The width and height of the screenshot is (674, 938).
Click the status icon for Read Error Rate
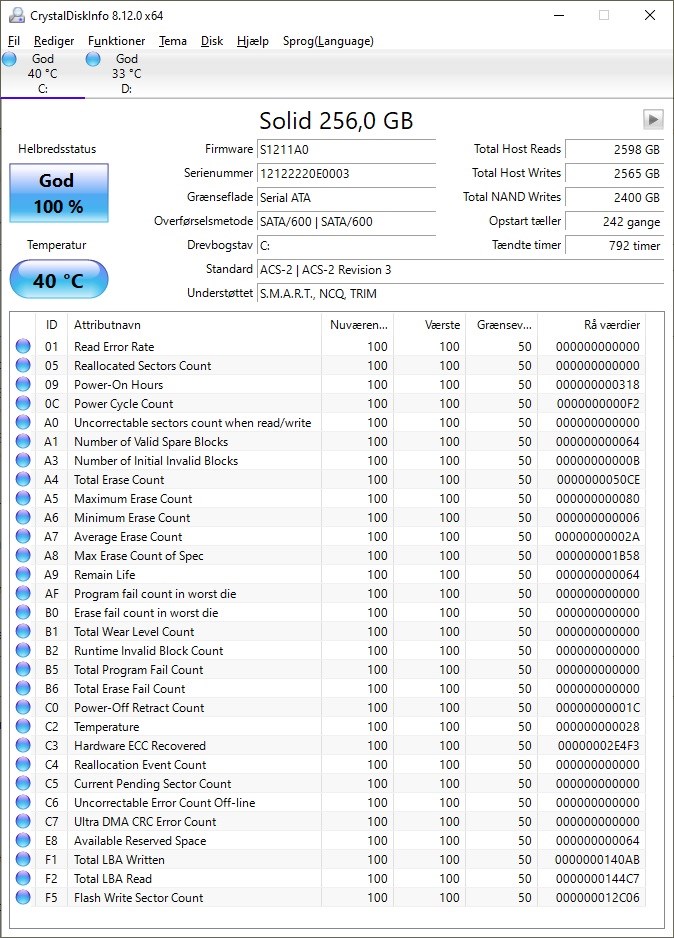(x=23, y=346)
